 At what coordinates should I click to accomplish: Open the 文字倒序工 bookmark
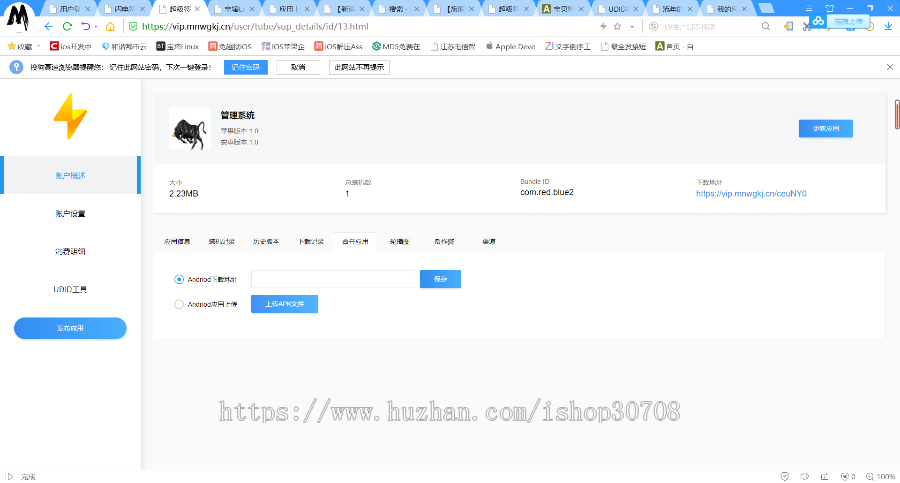(568, 46)
